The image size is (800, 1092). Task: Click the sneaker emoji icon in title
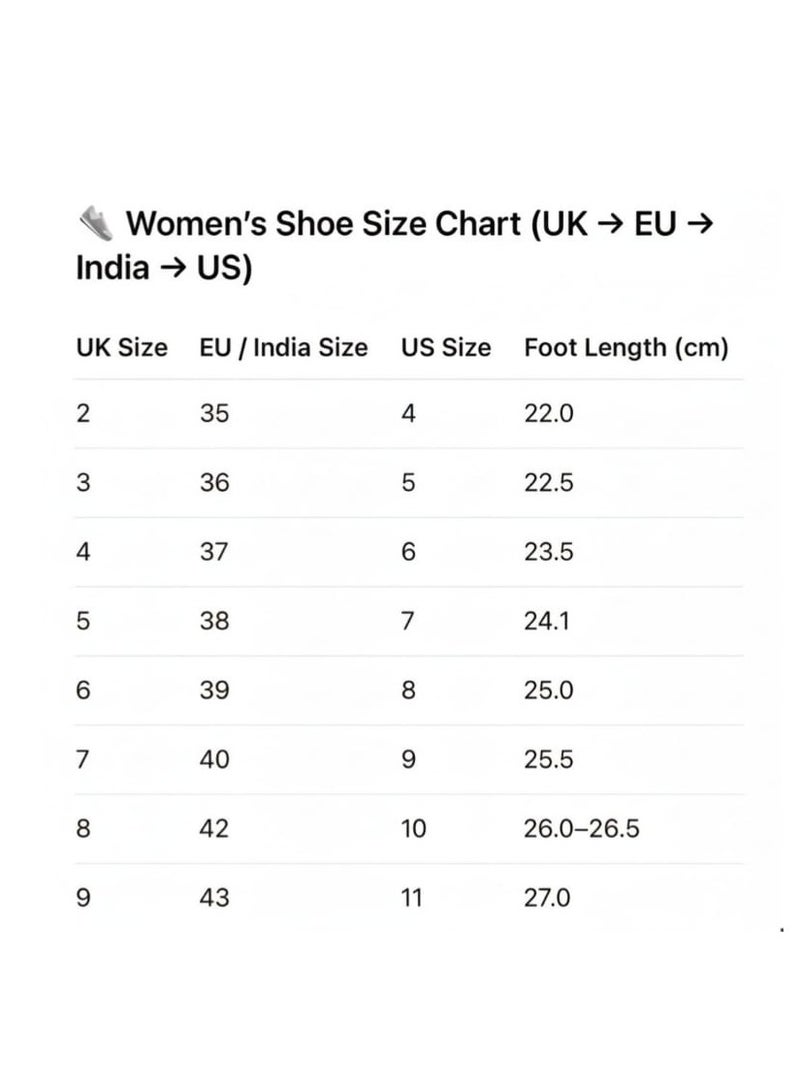pyautogui.click(x=95, y=224)
